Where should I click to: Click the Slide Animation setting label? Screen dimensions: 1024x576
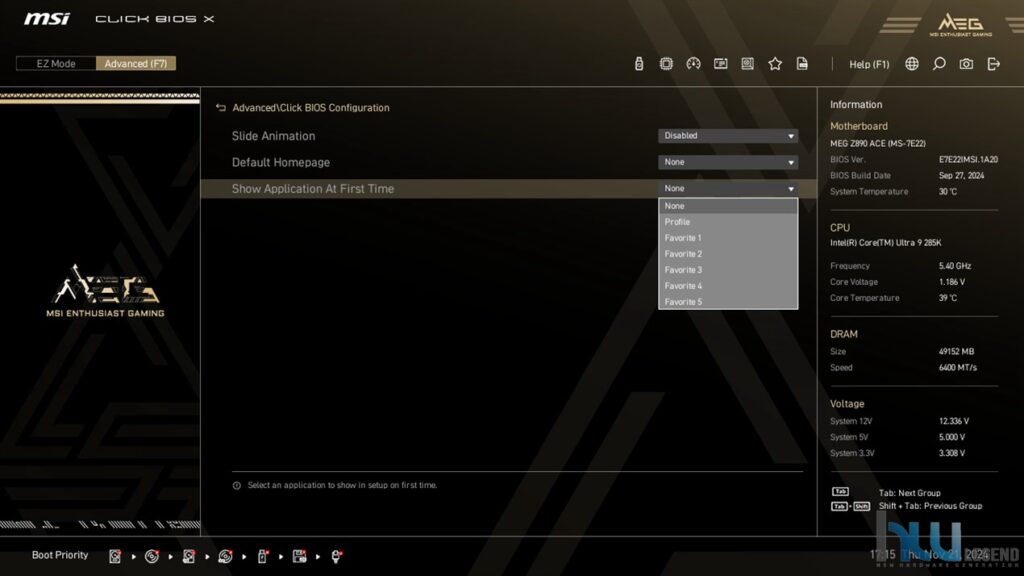(x=273, y=136)
